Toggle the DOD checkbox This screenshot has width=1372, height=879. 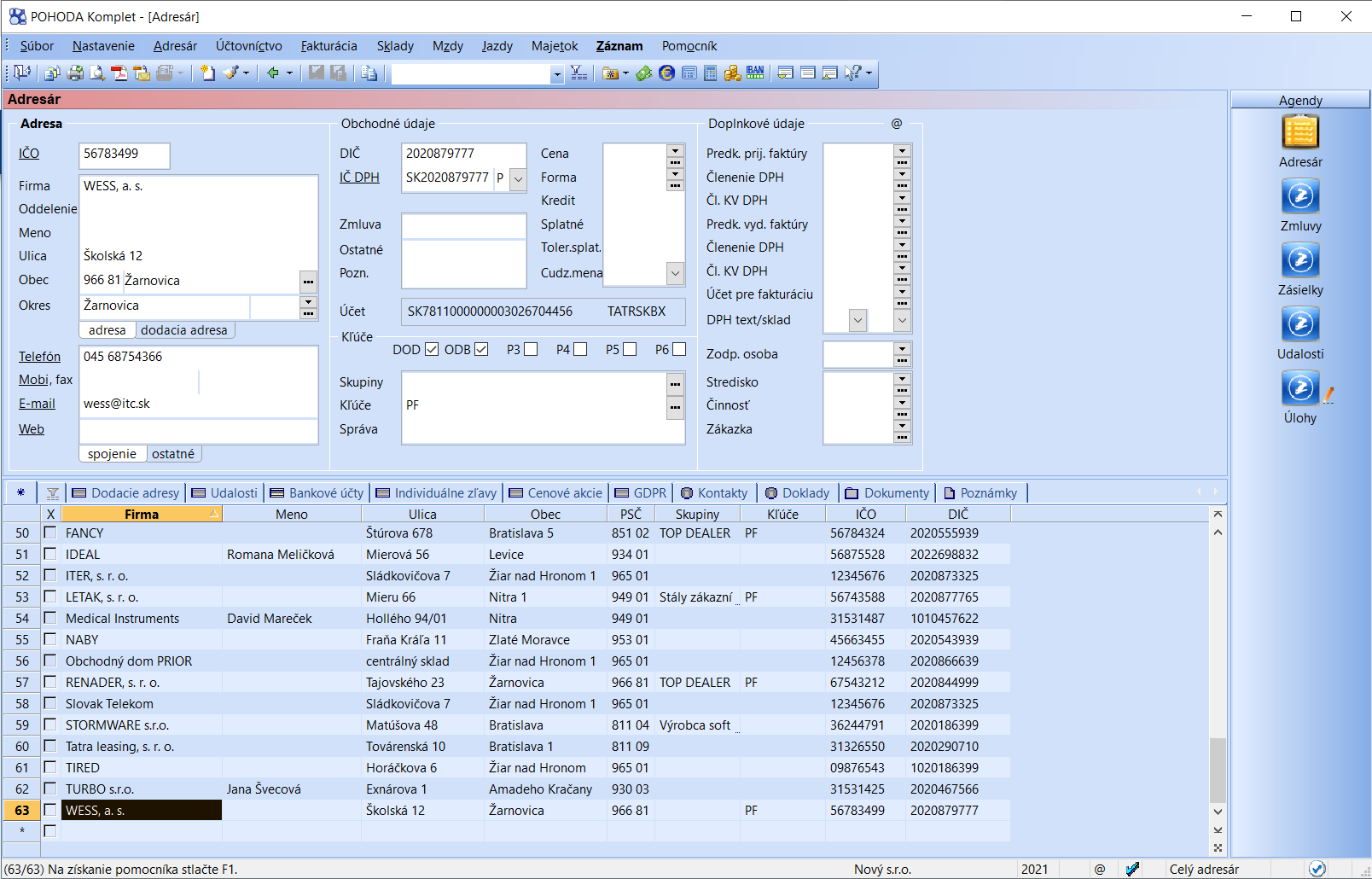432,349
